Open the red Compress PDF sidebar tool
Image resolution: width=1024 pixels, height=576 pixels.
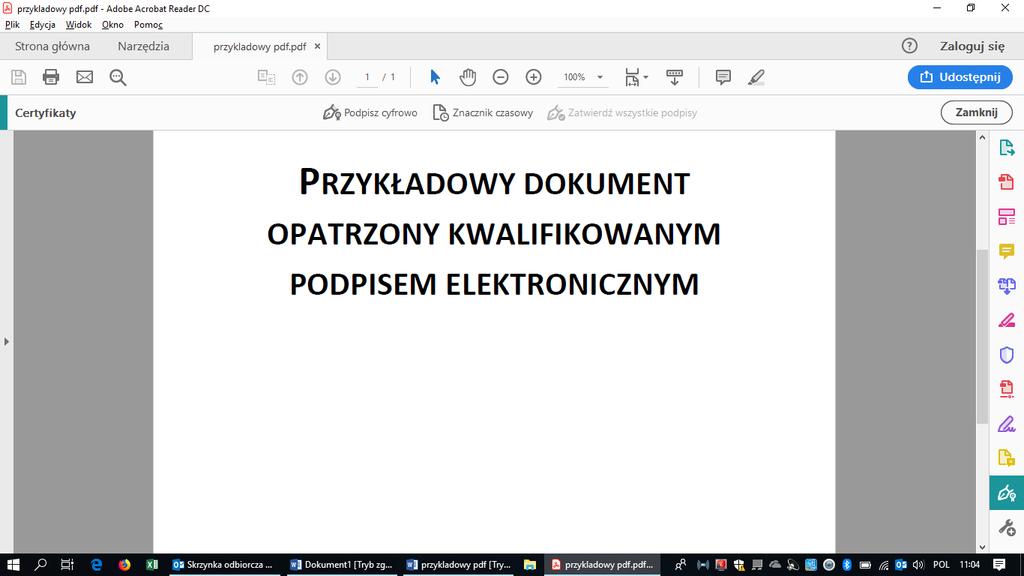[x=1006, y=389]
